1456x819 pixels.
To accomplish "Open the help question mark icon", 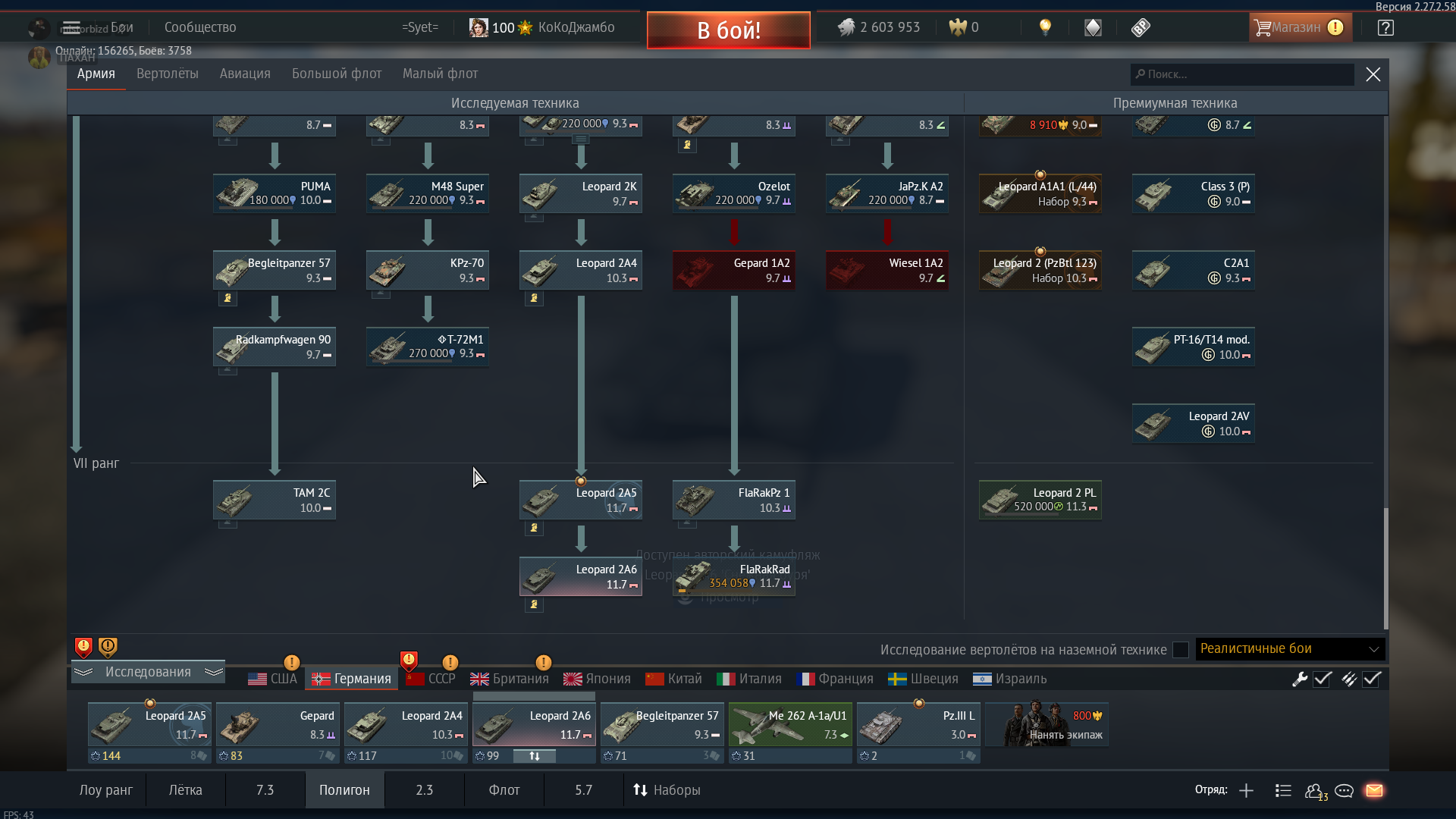I will tap(1385, 27).
